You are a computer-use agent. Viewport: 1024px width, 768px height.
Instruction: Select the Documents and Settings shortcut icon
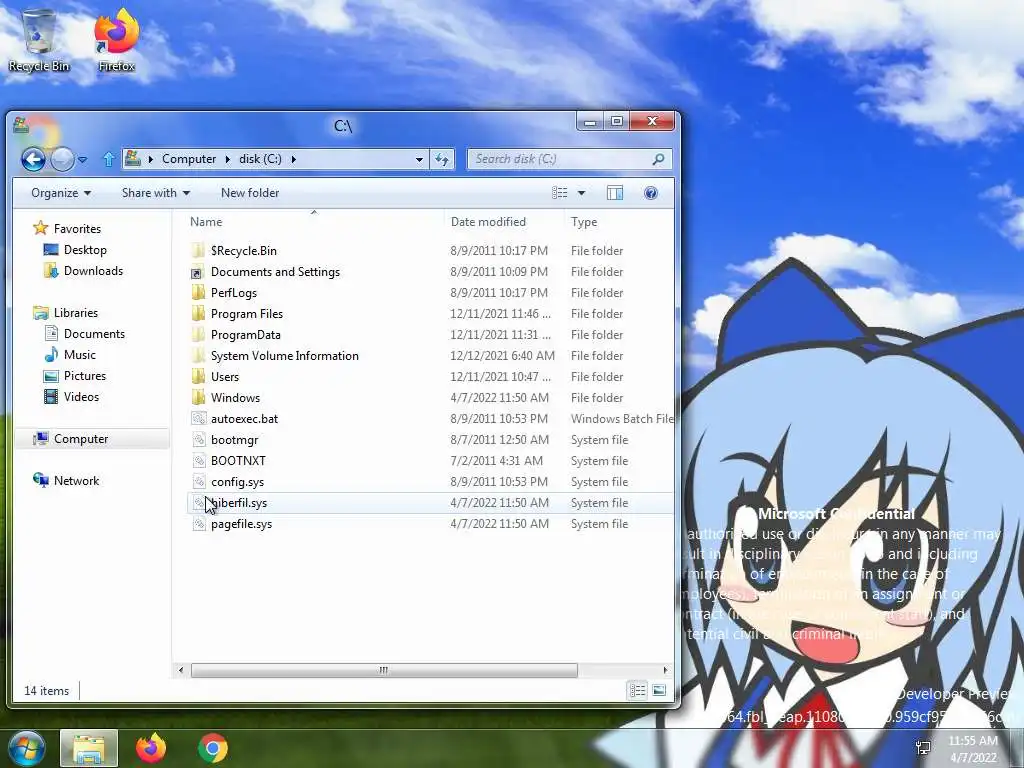pyautogui.click(x=199, y=272)
